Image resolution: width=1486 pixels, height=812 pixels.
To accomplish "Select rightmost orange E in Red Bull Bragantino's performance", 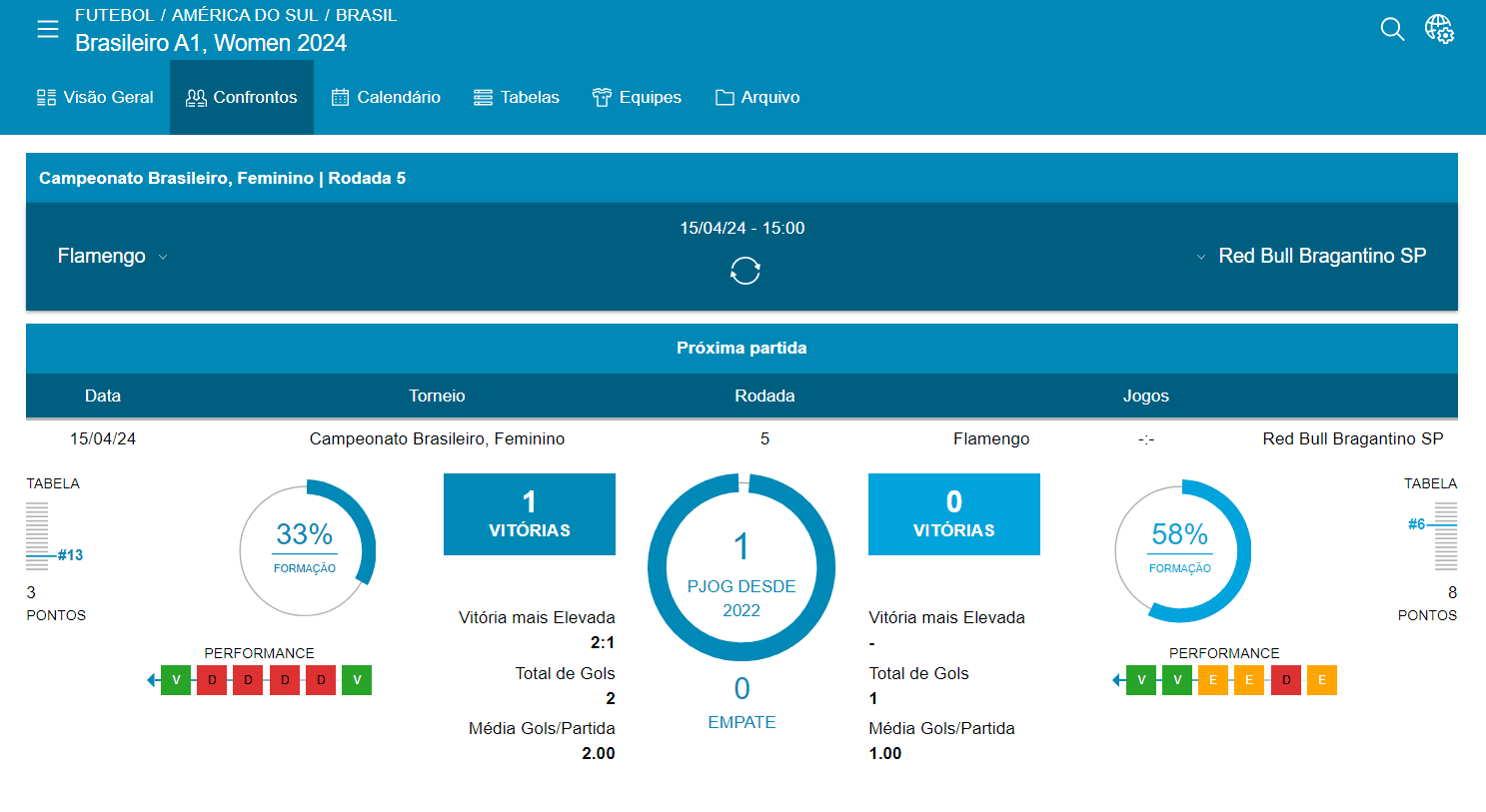I will point(1322,680).
